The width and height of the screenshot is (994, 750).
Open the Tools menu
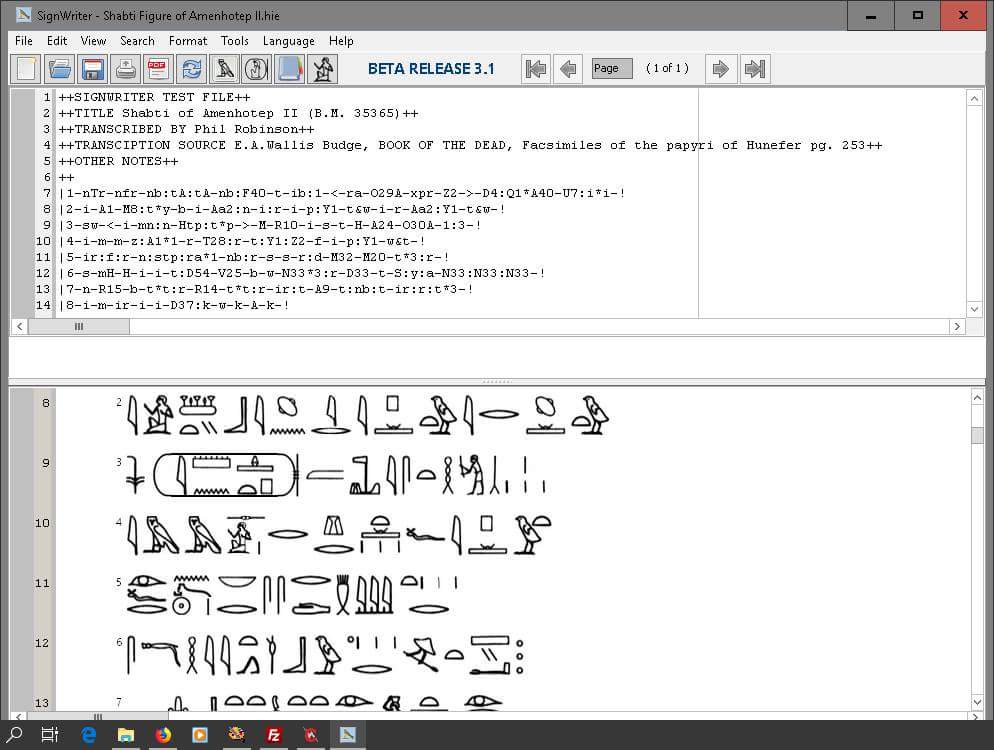point(235,41)
